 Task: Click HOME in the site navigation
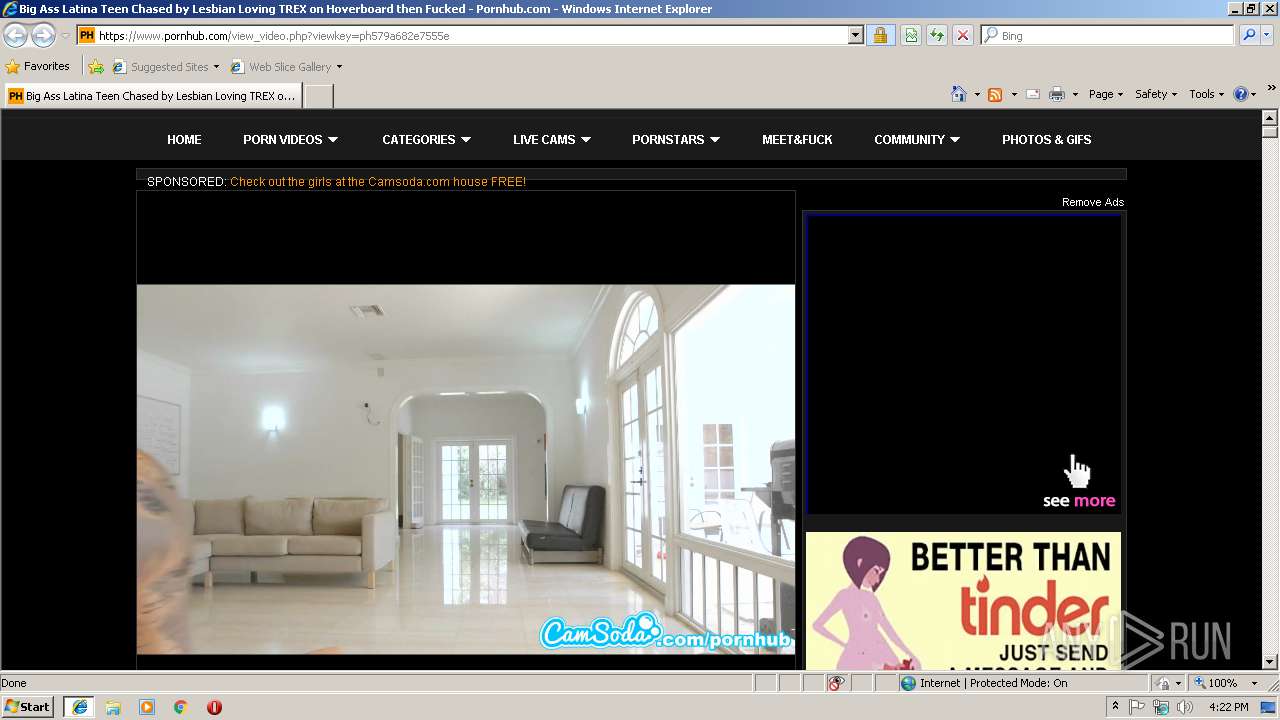click(184, 140)
